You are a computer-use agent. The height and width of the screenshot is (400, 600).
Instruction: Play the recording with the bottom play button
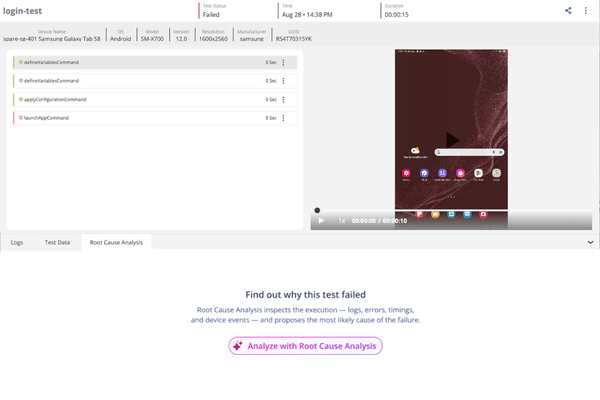[x=321, y=220]
